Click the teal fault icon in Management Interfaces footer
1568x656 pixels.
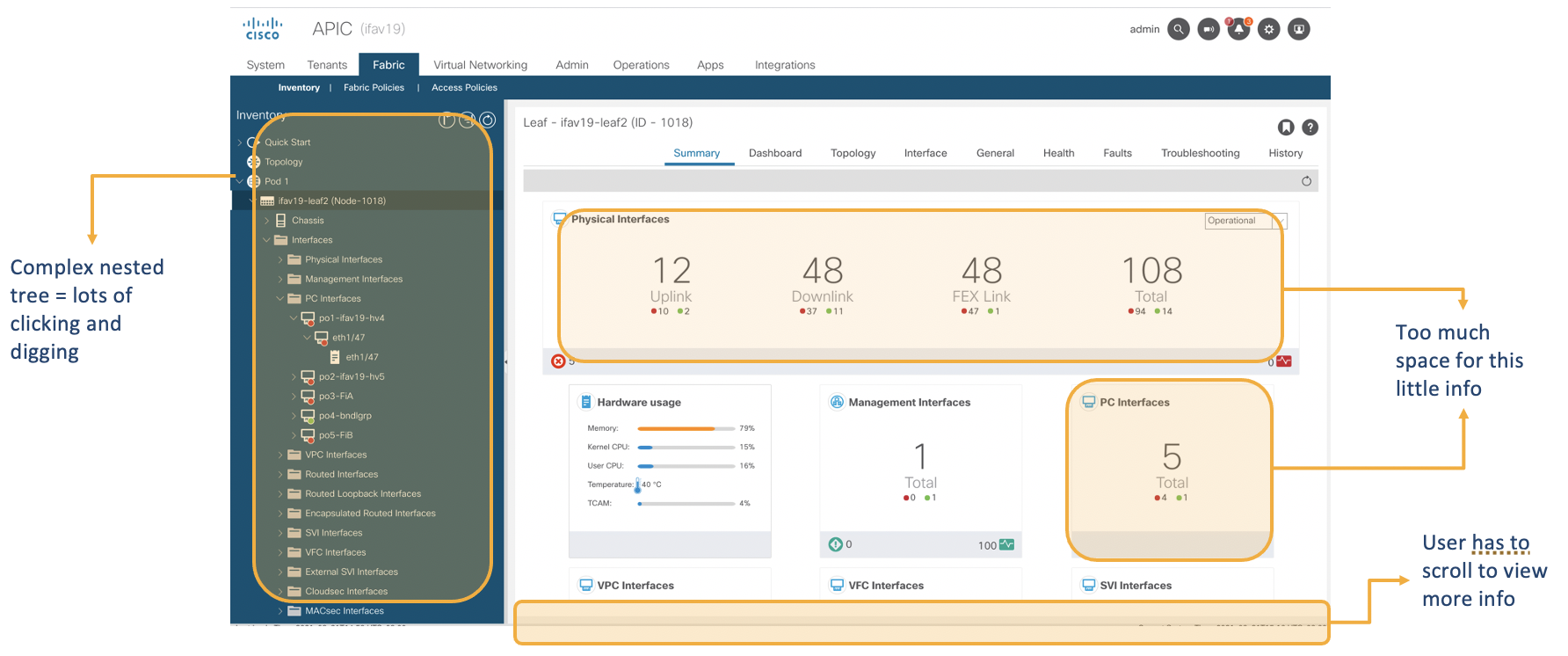click(x=836, y=545)
